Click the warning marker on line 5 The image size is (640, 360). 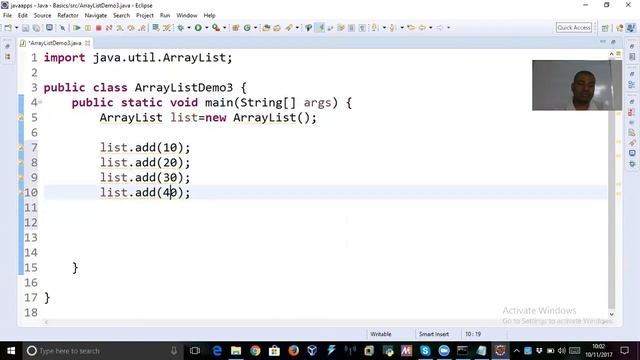click(21, 118)
